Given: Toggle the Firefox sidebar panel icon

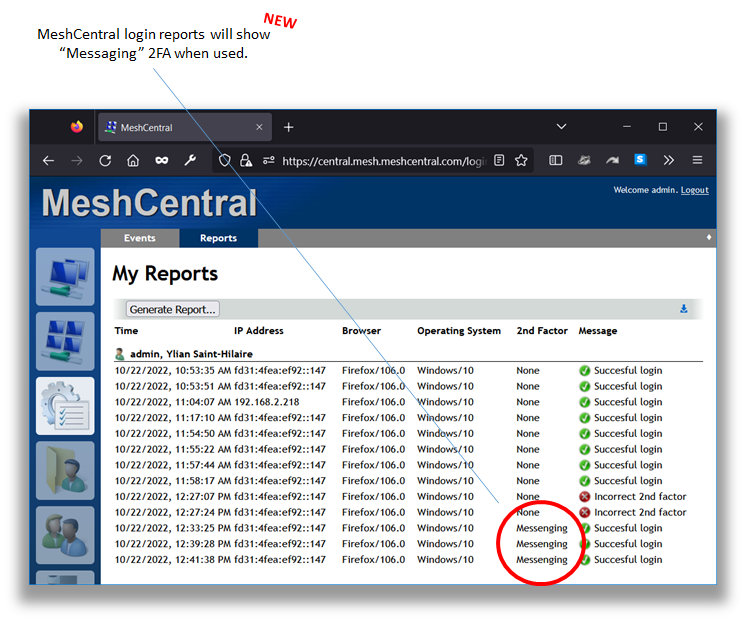Looking at the screenshot, I should (556, 160).
